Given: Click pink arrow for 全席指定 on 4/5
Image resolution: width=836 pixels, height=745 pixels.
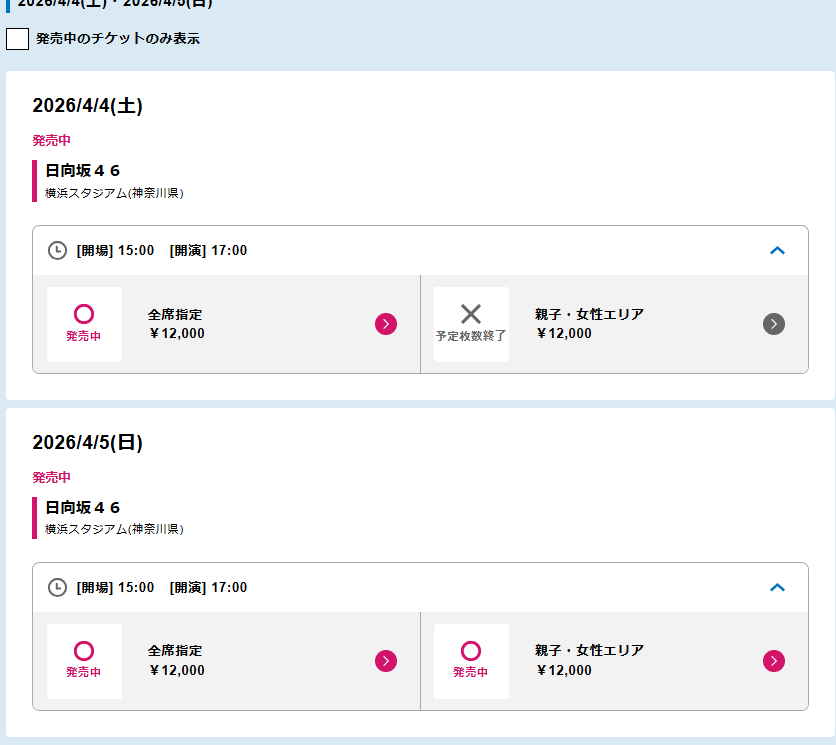Looking at the screenshot, I should pyautogui.click(x=386, y=660).
